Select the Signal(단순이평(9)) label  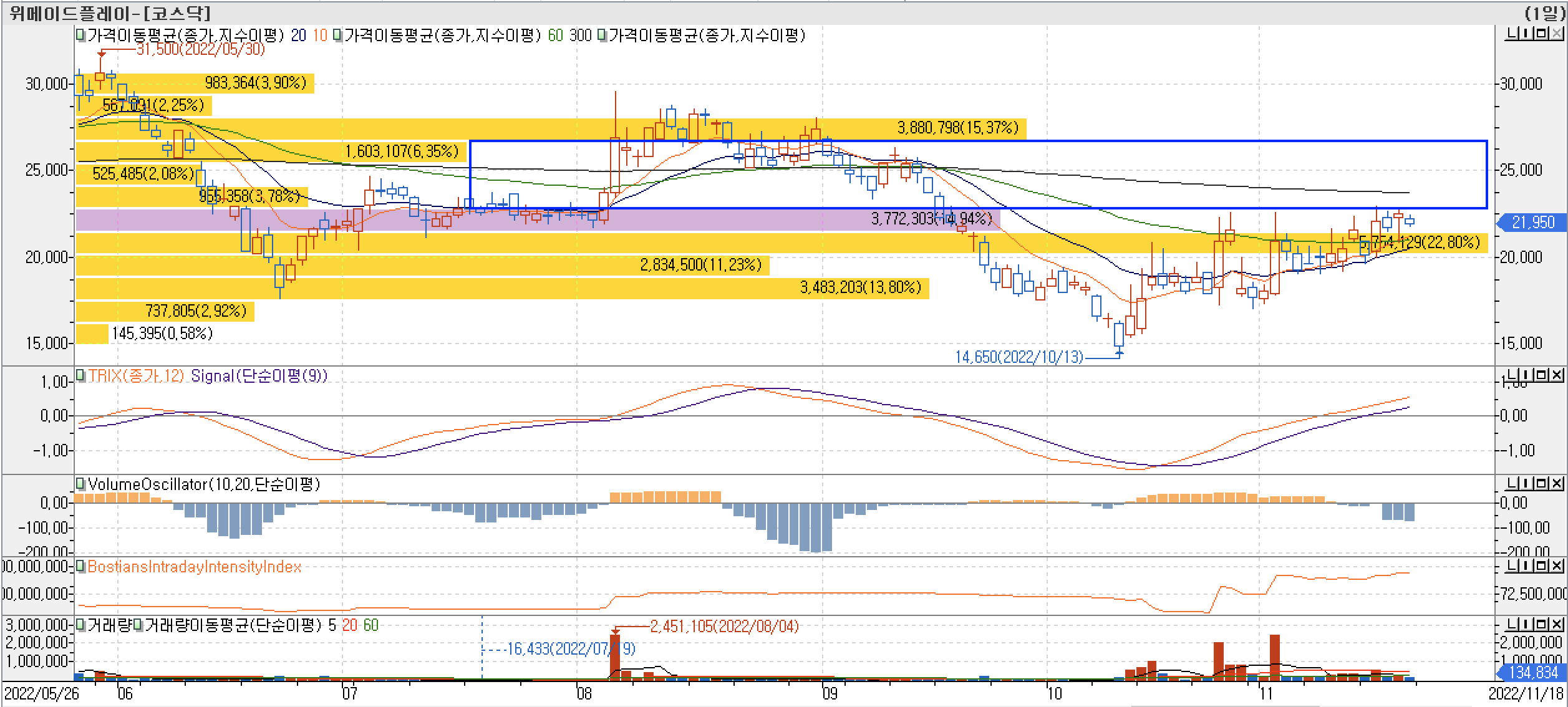pyautogui.click(x=258, y=375)
